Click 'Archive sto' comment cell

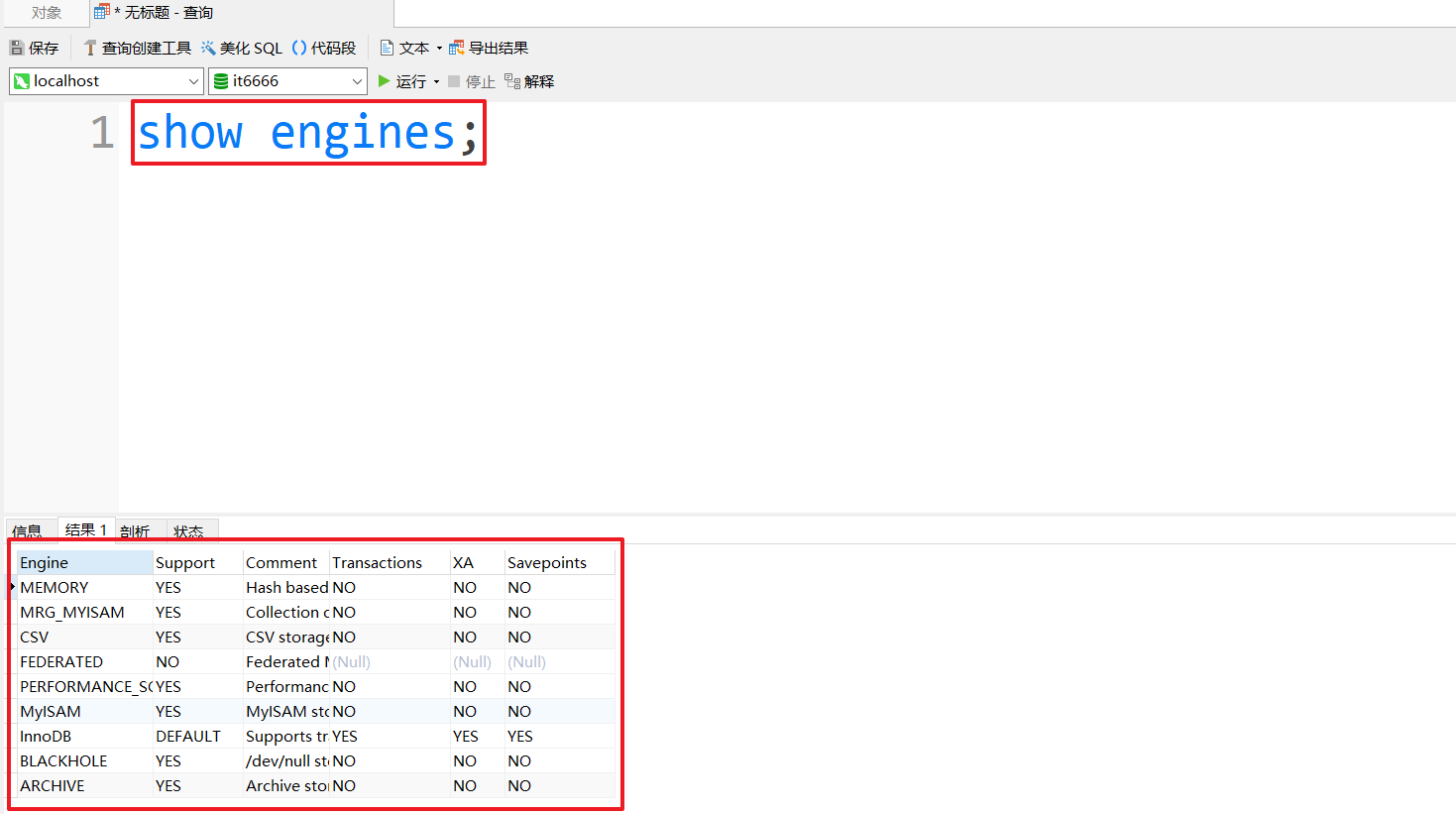pos(286,785)
